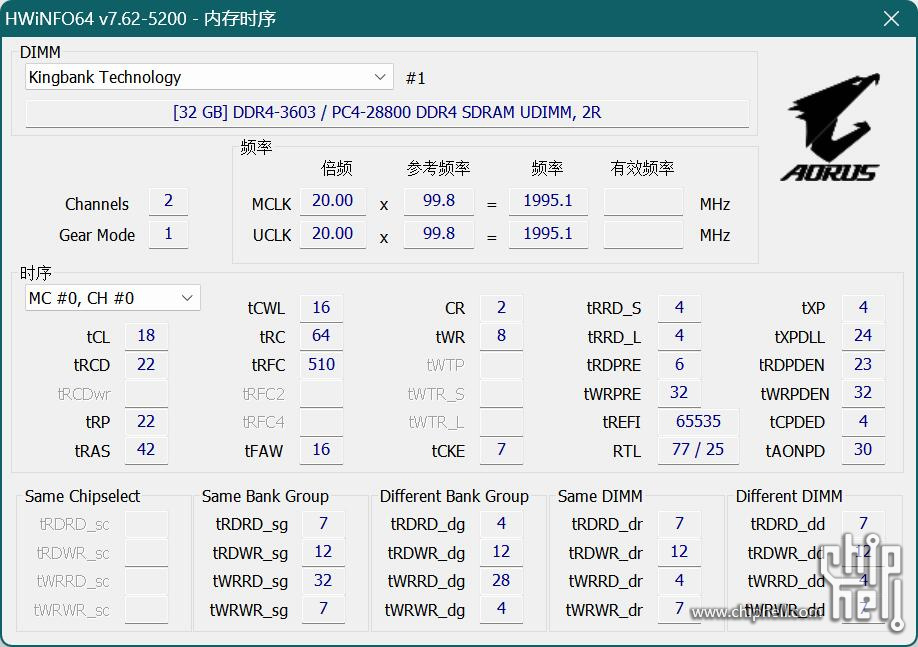Screen dimensions: 918x647
Task: Click the tXP value 4
Action: (864, 308)
